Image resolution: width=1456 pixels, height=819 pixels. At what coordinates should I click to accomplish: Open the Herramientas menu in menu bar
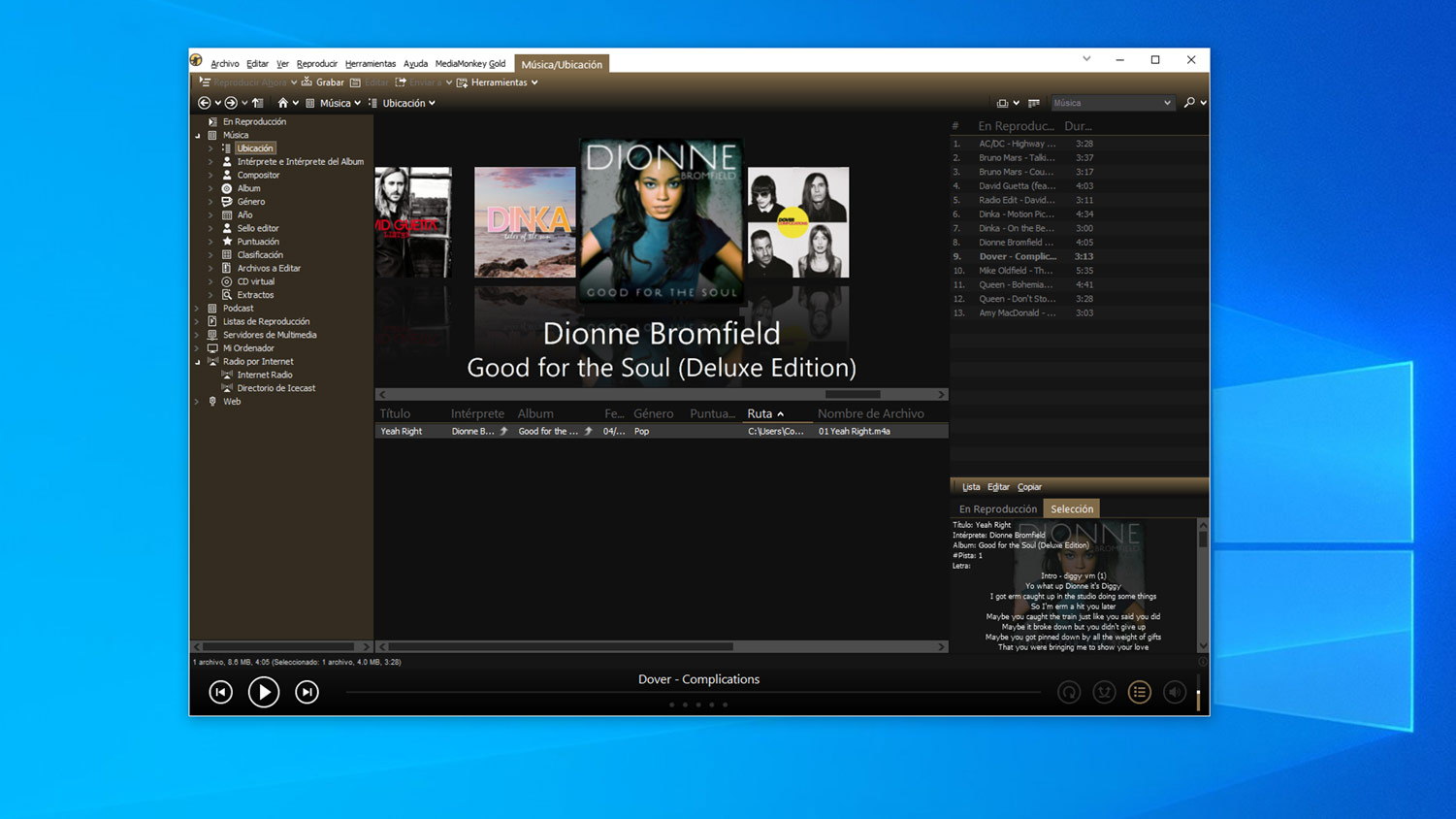pos(370,64)
